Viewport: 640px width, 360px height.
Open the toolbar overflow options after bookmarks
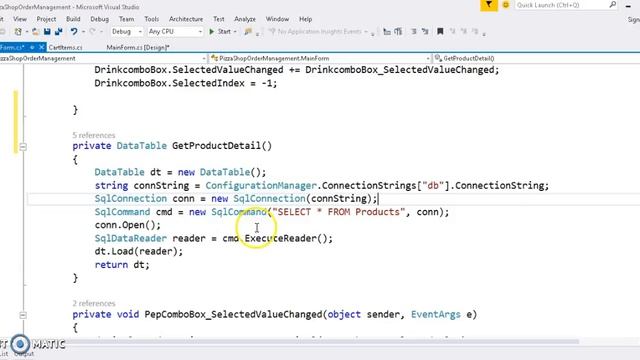[x=484, y=33]
